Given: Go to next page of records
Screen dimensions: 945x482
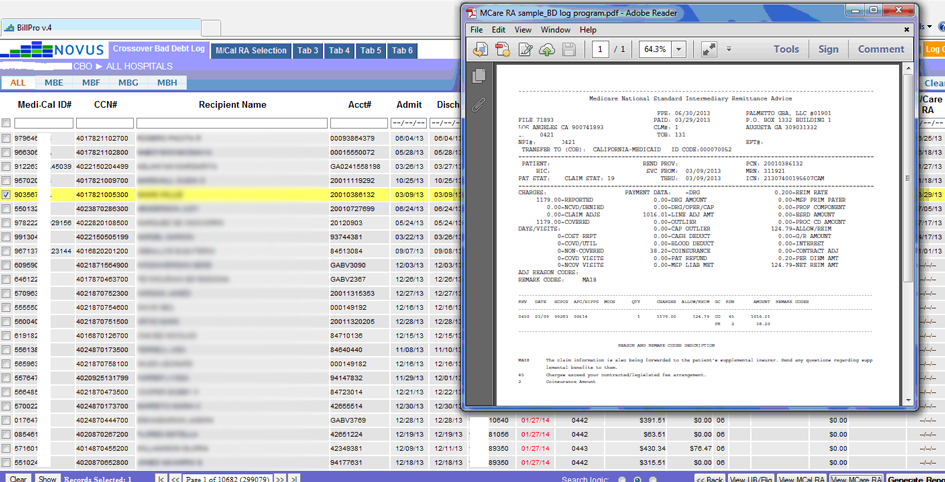Looking at the screenshot, I should coord(280,479).
